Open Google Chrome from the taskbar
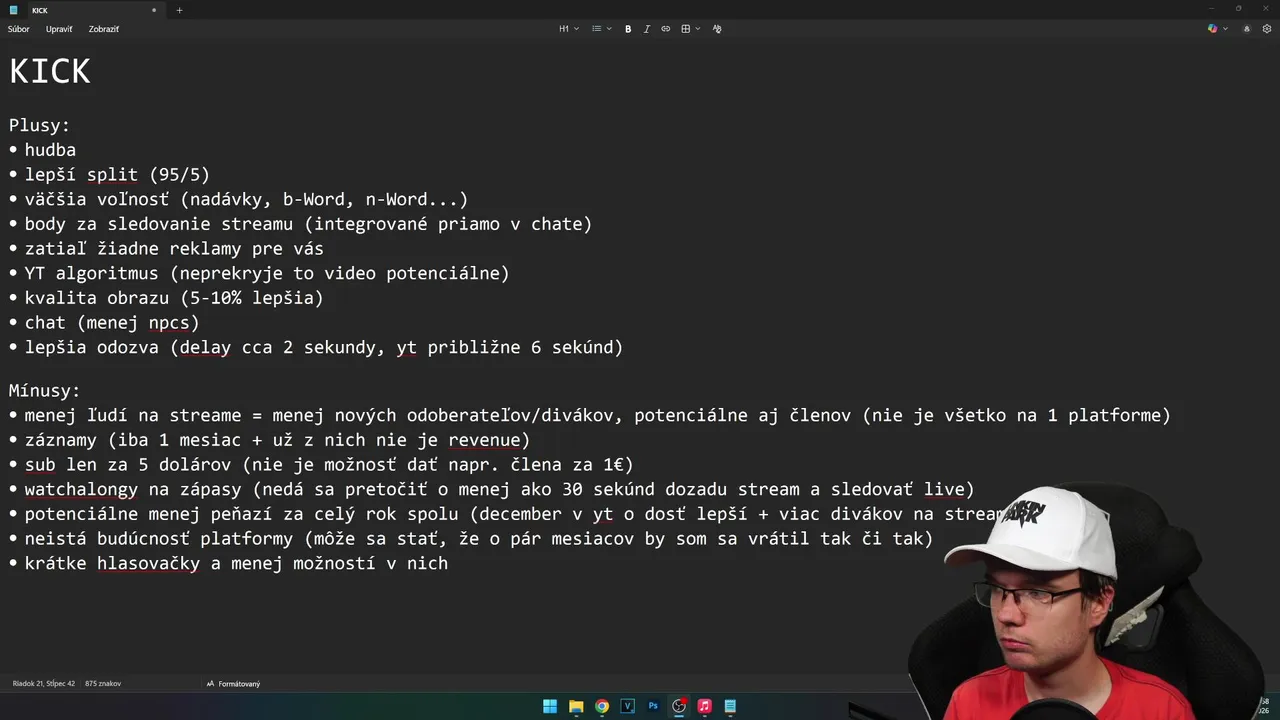Image resolution: width=1280 pixels, height=720 pixels. tap(602, 706)
